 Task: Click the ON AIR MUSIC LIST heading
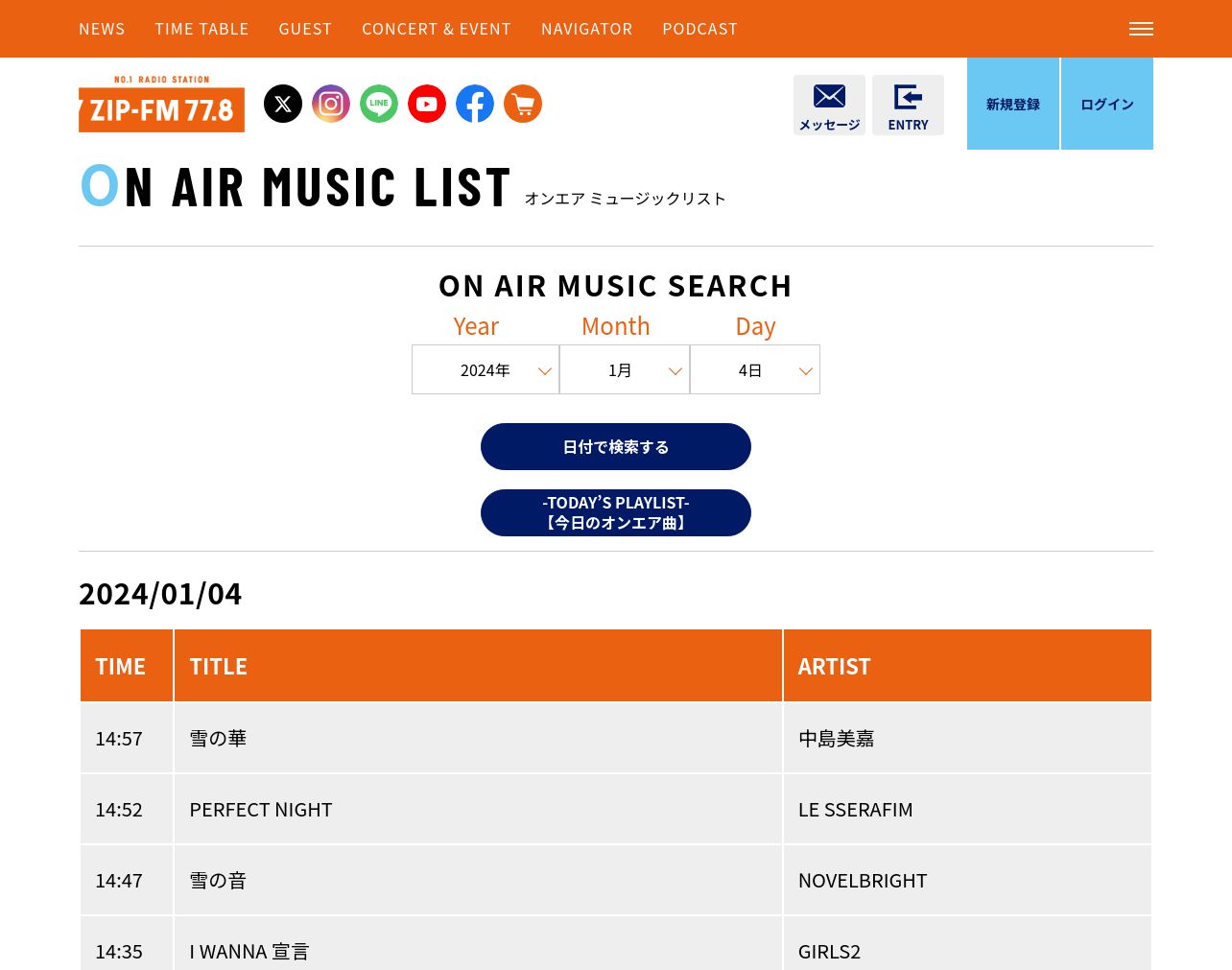click(296, 186)
